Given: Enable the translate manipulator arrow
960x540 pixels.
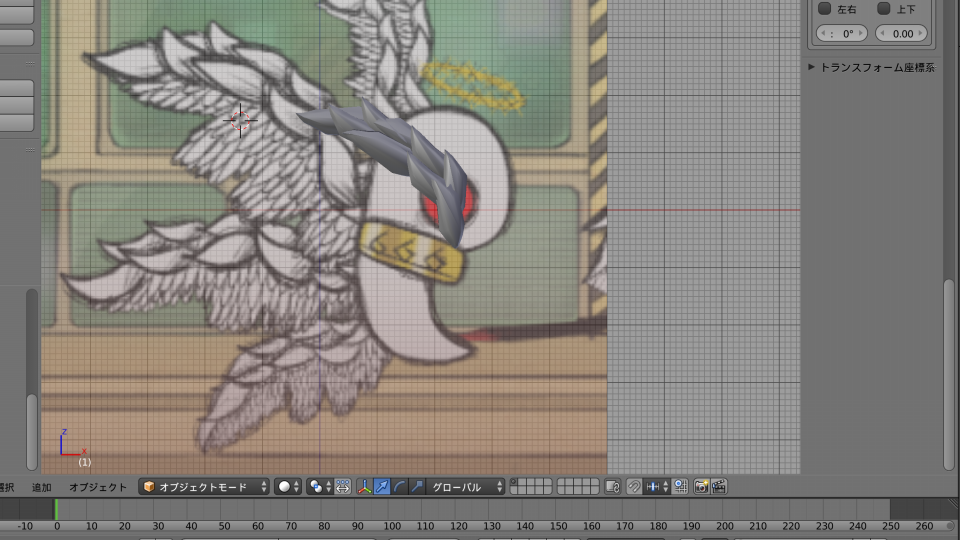Looking at the screenshot, I should (x=381, y=487).
